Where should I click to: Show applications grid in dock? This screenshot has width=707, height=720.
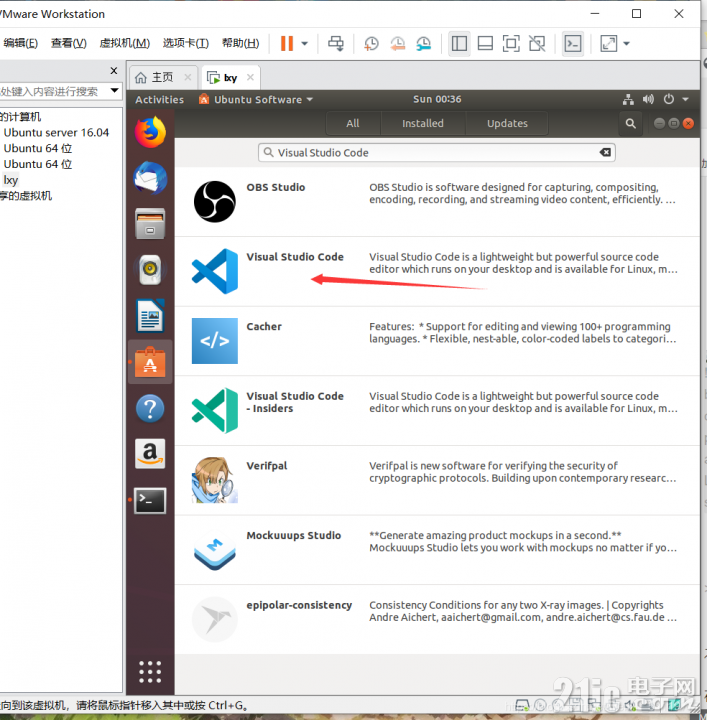pyautogui.click(x=150, y=672)
